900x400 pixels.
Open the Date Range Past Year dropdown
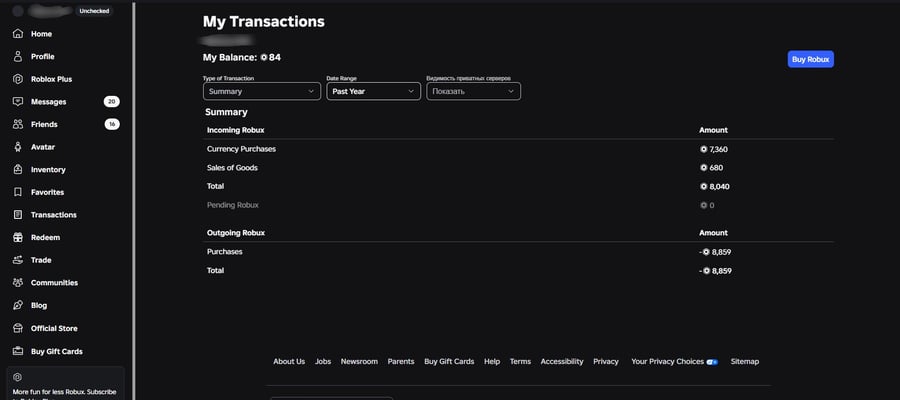tap(374, 91)
